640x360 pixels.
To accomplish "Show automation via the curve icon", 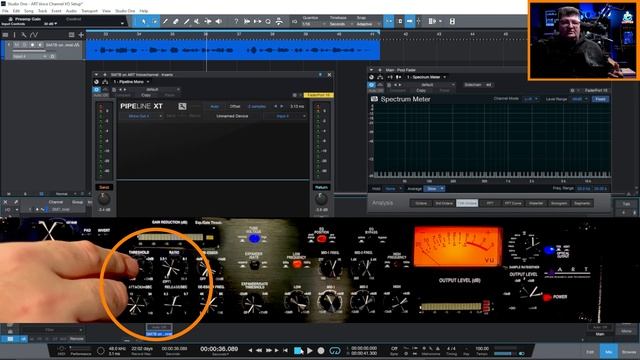I will coord(34,35).
